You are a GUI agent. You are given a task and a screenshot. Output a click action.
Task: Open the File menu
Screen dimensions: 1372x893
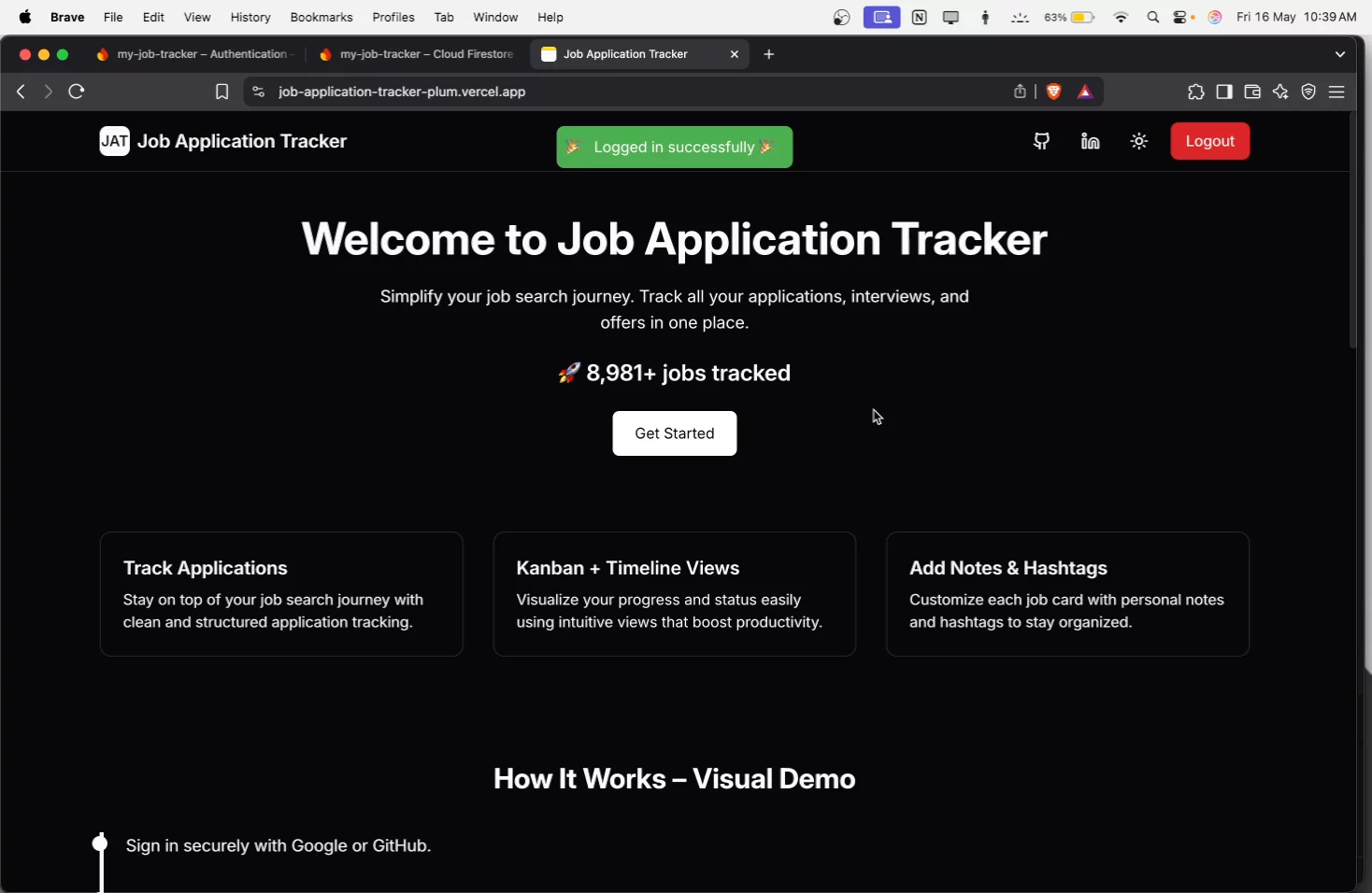(113, 17)
